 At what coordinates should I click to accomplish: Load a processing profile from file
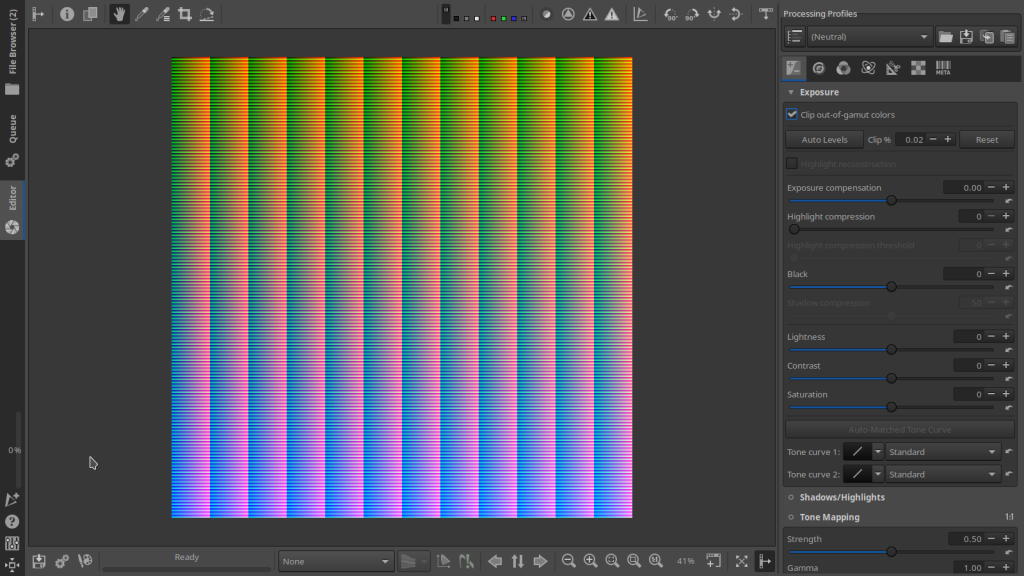tap(945, 37)
